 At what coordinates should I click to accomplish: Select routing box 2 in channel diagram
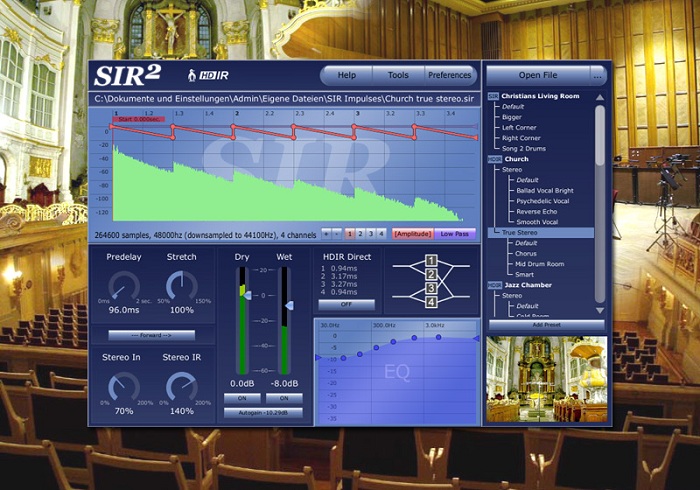click(431, 274)
